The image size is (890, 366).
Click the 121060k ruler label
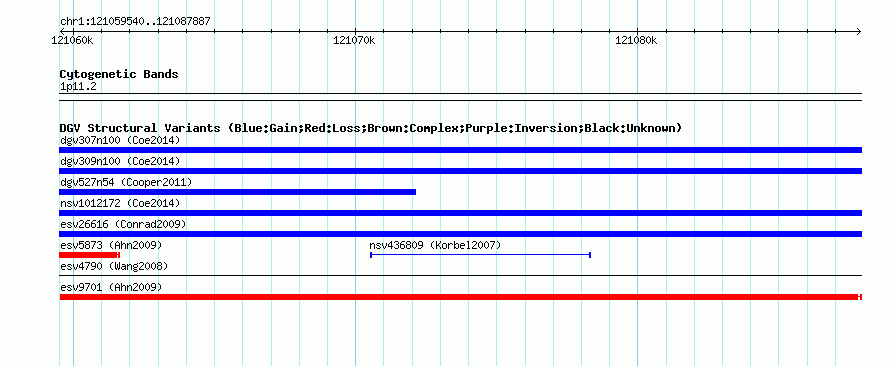tap(72, 40)
